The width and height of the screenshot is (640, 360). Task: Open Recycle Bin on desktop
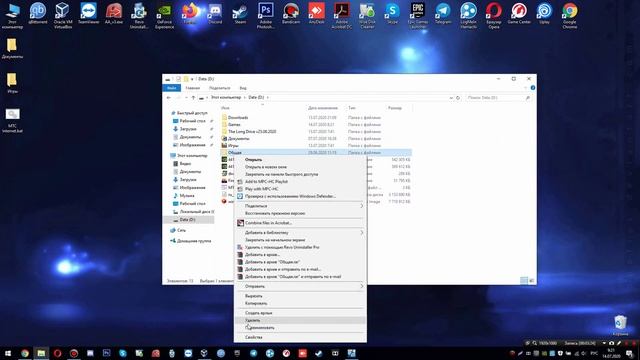coord(620,325)
